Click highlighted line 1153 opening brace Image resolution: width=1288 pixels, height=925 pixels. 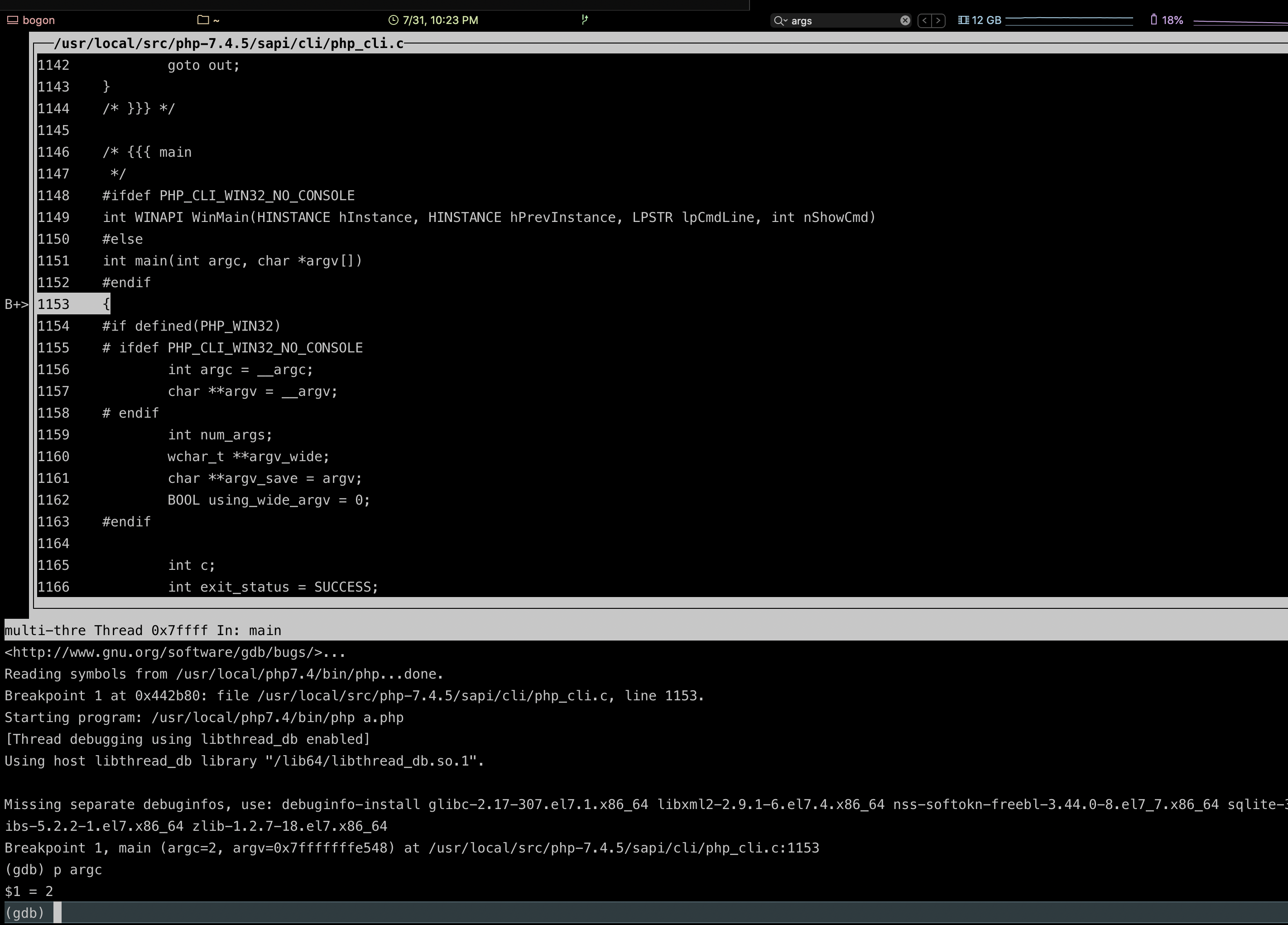pos(106,304)
